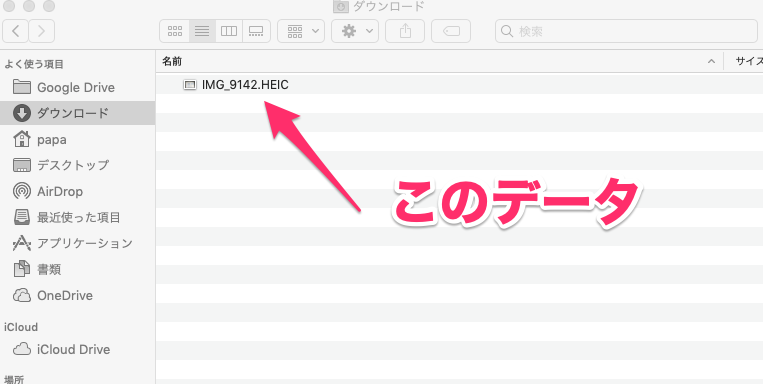Focus the 検索 search field

coord(626,32)
